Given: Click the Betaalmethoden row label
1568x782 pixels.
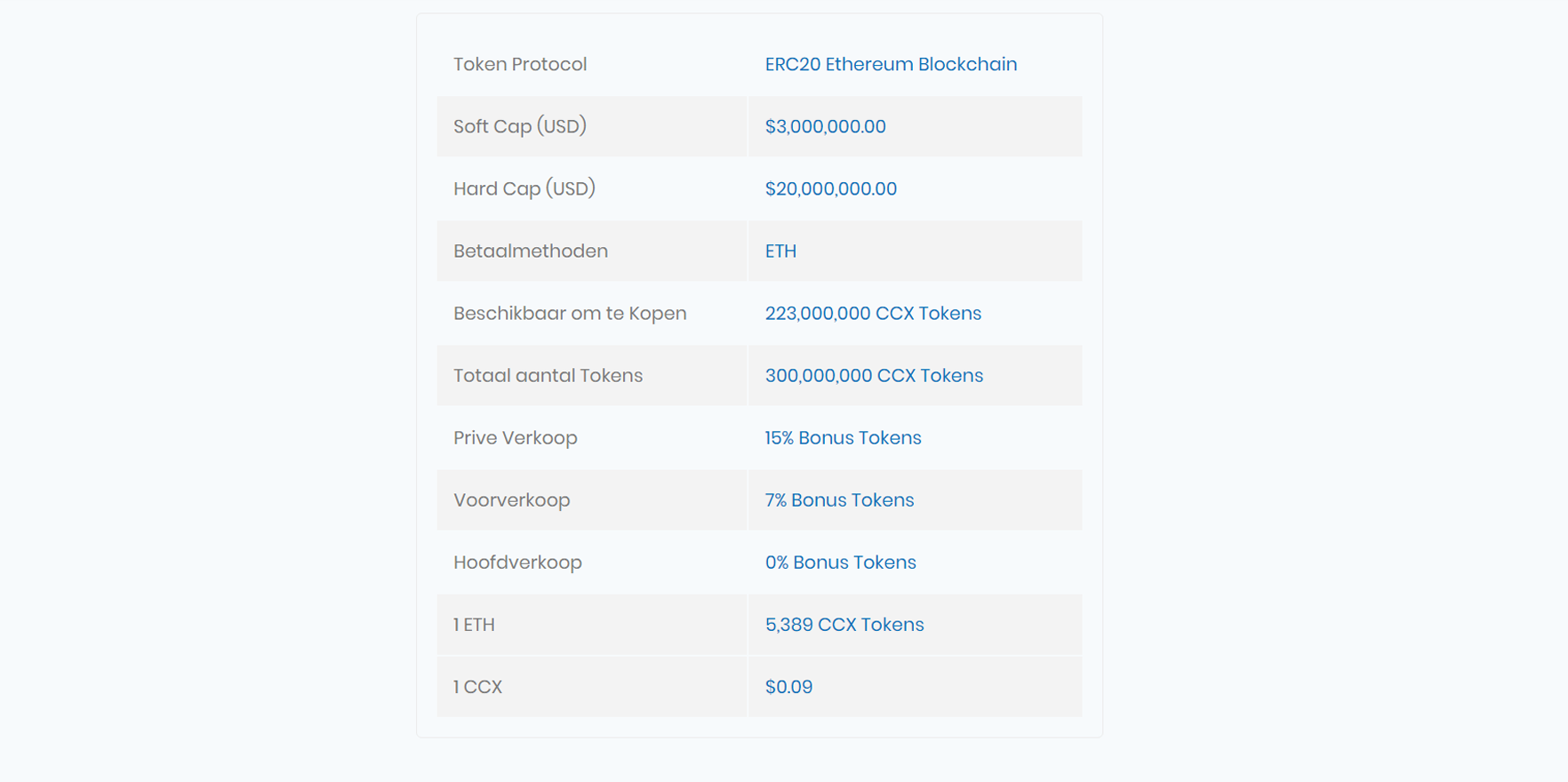Looking at the screenshot, I should (531, 251).
